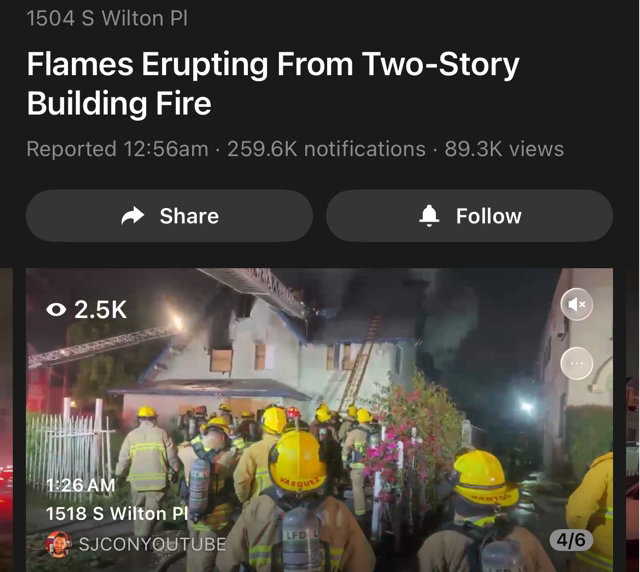Tap the 1504 S Wilton Pl address
640x572 pixels.
(x=107, y=18)
